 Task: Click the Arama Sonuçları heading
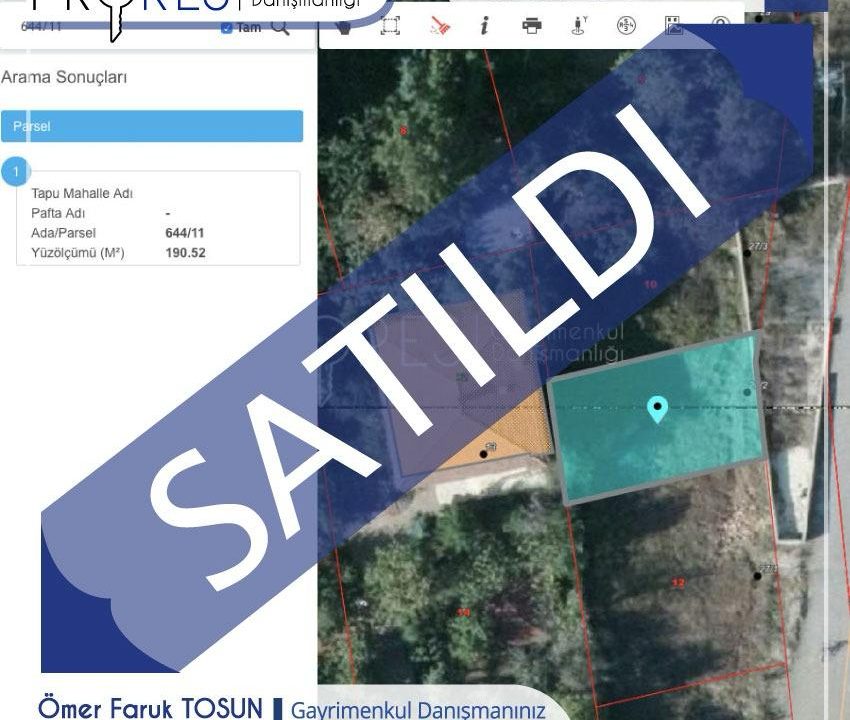[x=64, y=77]
